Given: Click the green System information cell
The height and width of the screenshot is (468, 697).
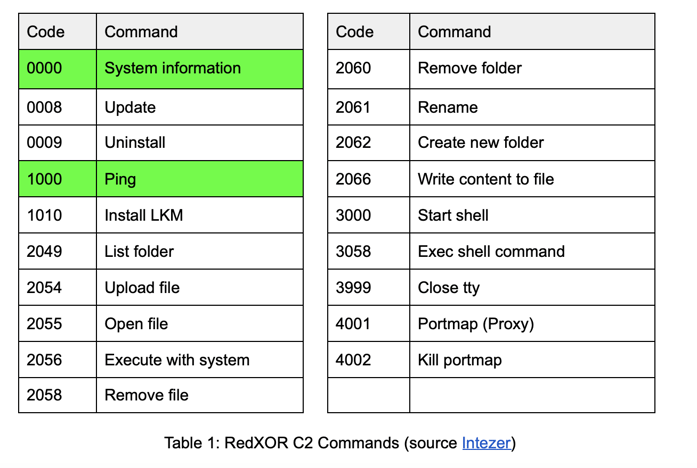Looking at the screenshot, I should [x=200, y=69].
